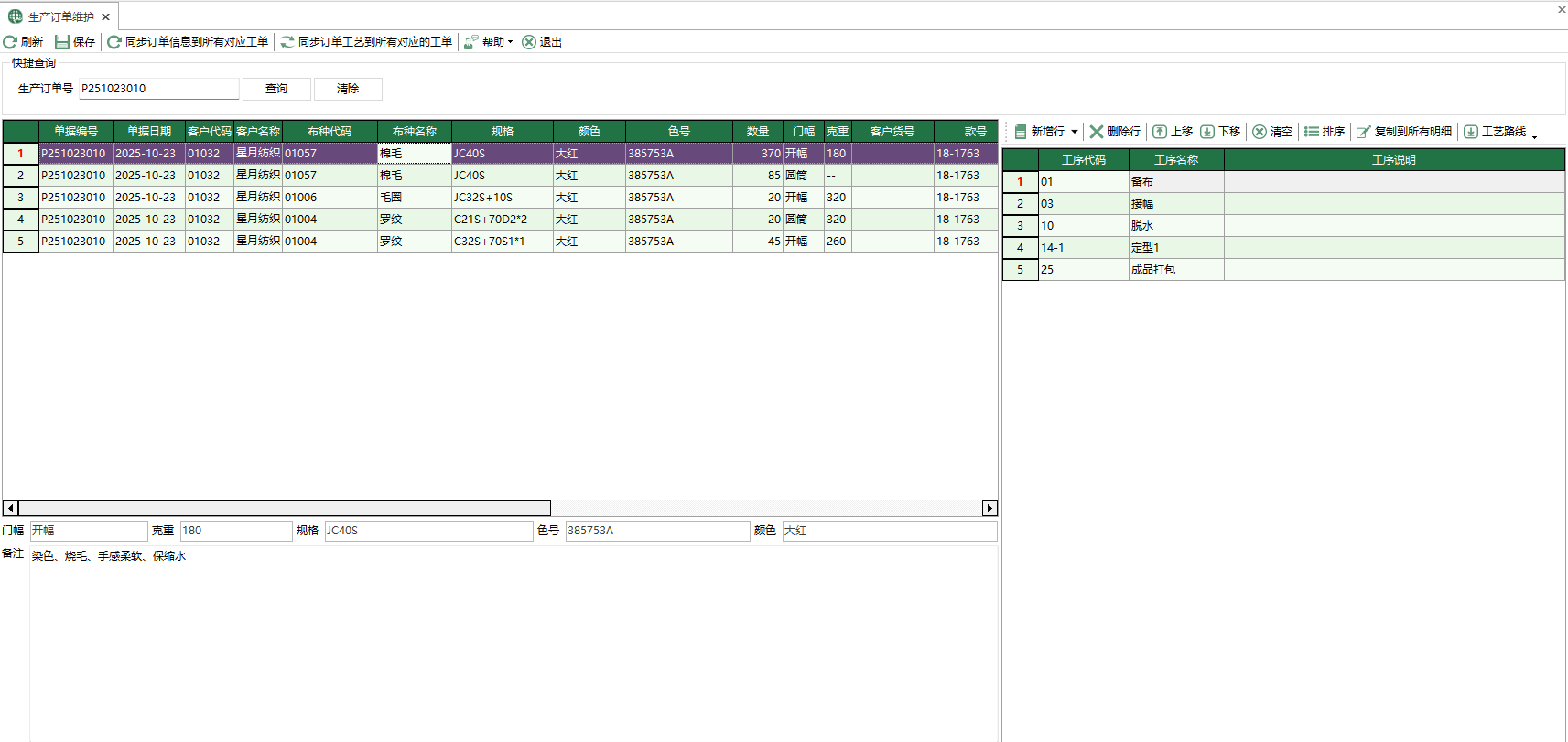
Task: Close the 生产订单维护 tab
Action: pyautogui.click(x=106, y=16)
